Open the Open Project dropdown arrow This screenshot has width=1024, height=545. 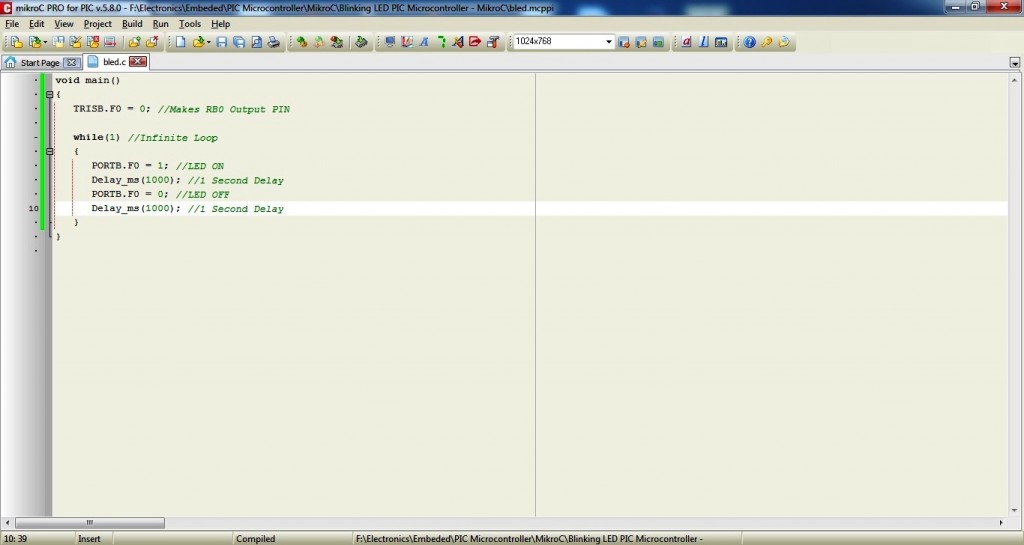45,42
